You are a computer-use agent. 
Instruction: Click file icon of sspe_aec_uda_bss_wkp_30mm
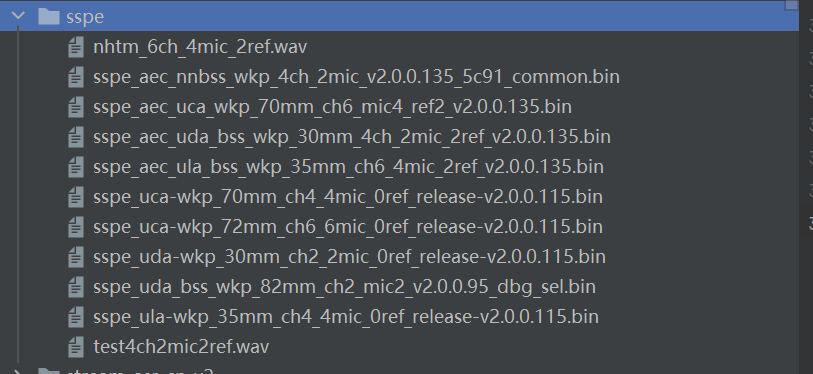76,137
